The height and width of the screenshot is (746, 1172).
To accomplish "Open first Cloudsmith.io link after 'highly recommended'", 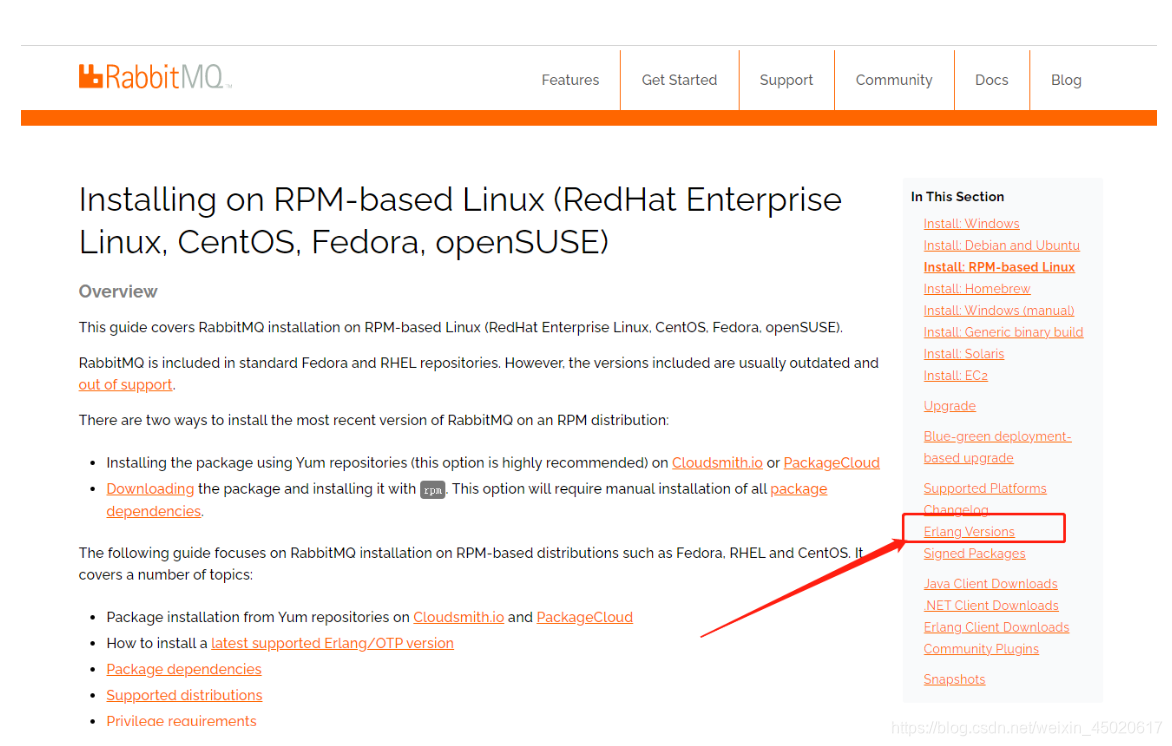I will click(x=717, y=463).
